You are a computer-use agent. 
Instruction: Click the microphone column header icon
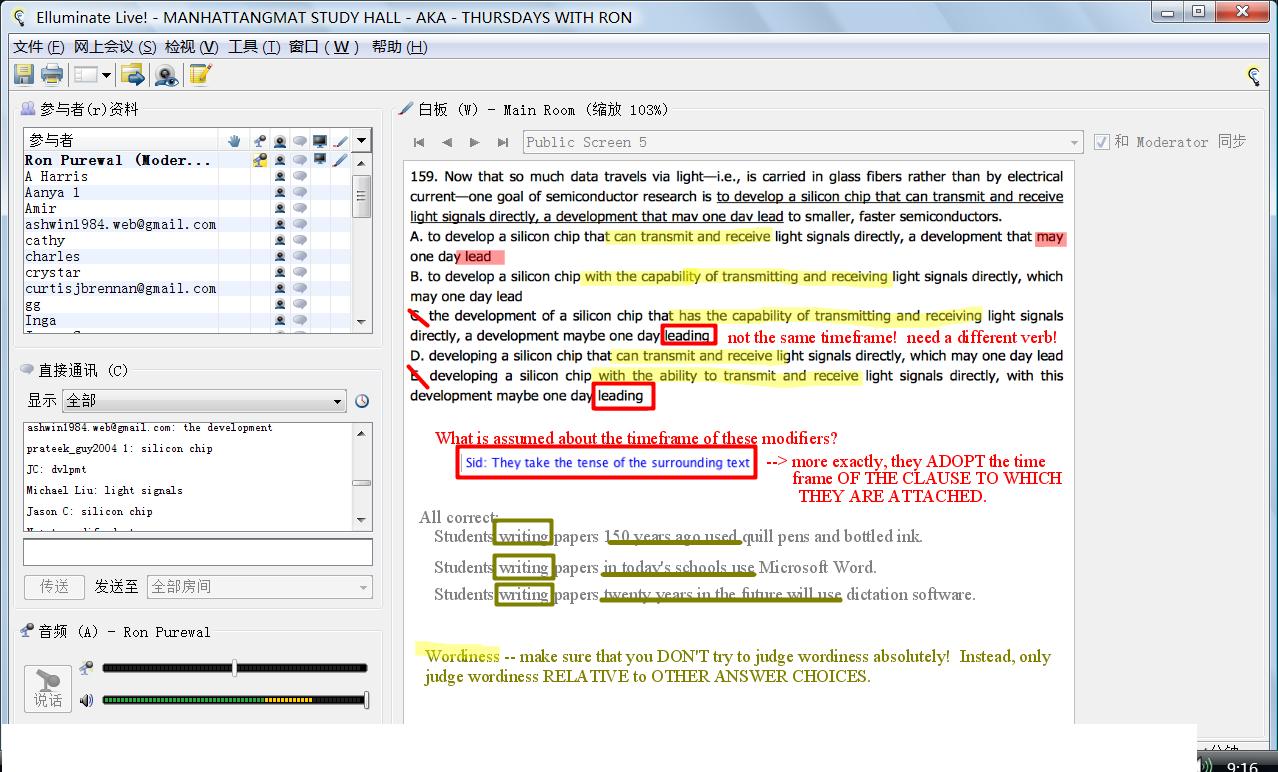point(260,141)
